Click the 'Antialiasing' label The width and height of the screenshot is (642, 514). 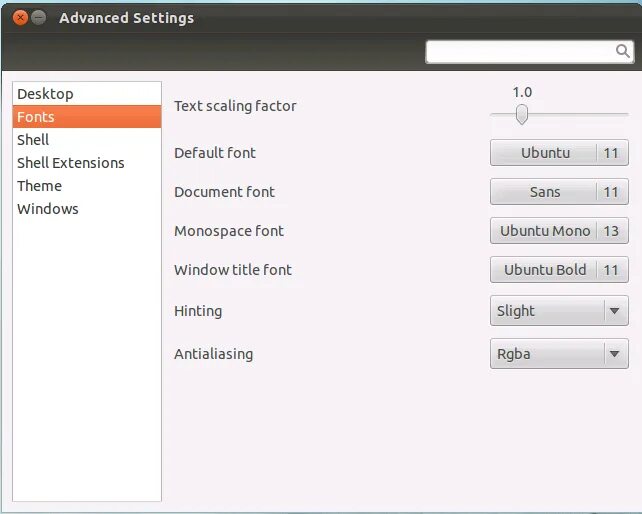coord(214,354)
